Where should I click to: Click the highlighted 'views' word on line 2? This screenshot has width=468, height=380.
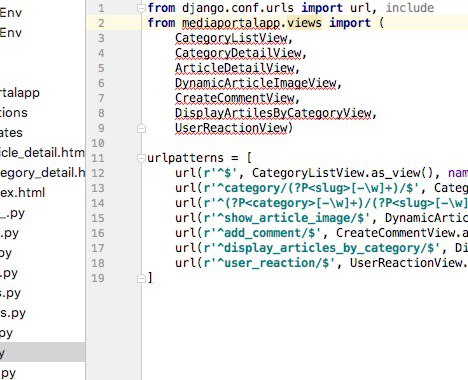pyautogui.click(x=304, y=23)
